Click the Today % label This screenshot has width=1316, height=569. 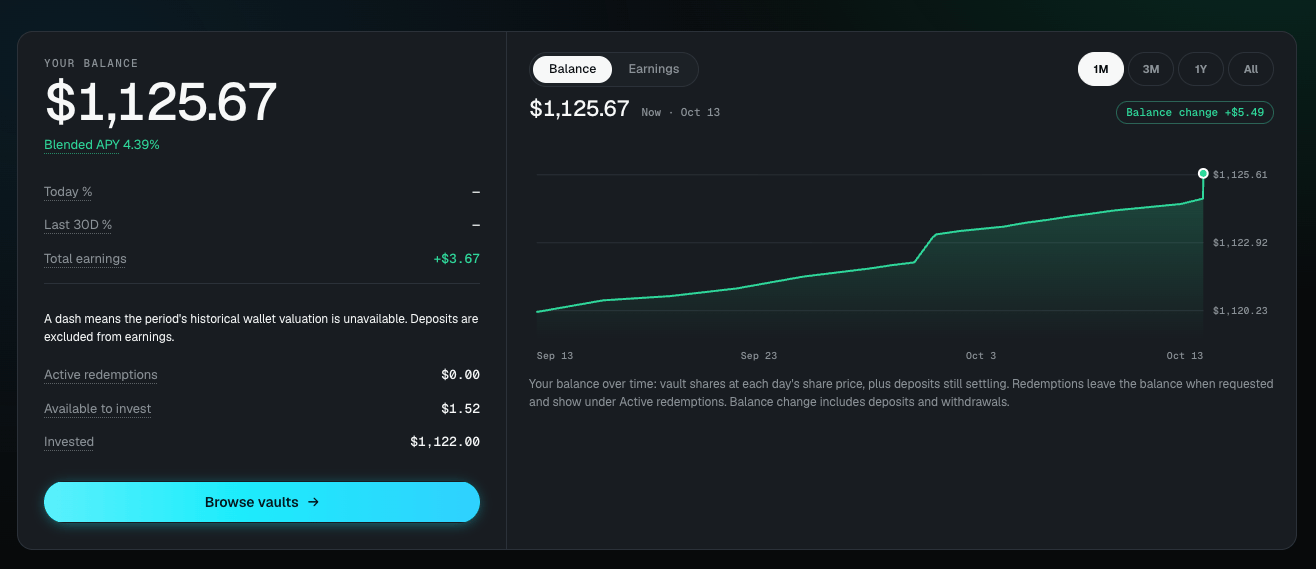pos(68,192)
